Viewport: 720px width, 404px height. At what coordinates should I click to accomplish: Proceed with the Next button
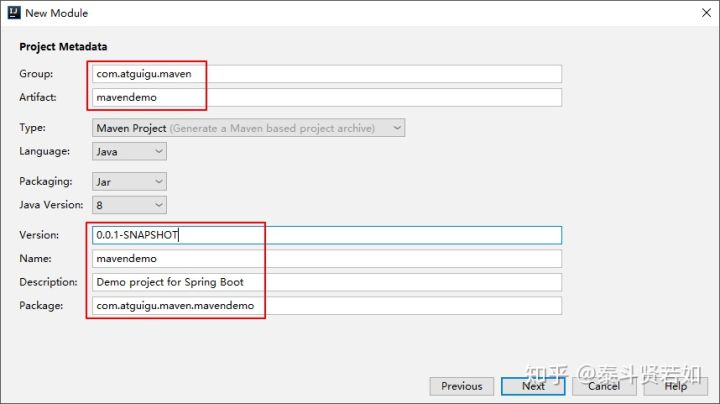tap(533, 386)
